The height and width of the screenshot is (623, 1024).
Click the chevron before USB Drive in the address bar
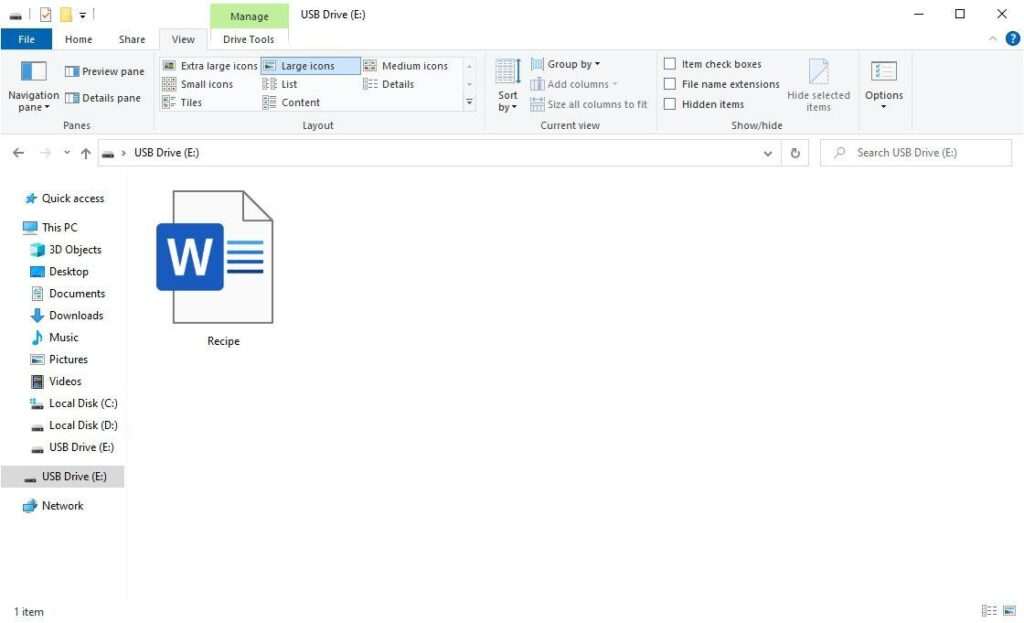click(123, 153)
